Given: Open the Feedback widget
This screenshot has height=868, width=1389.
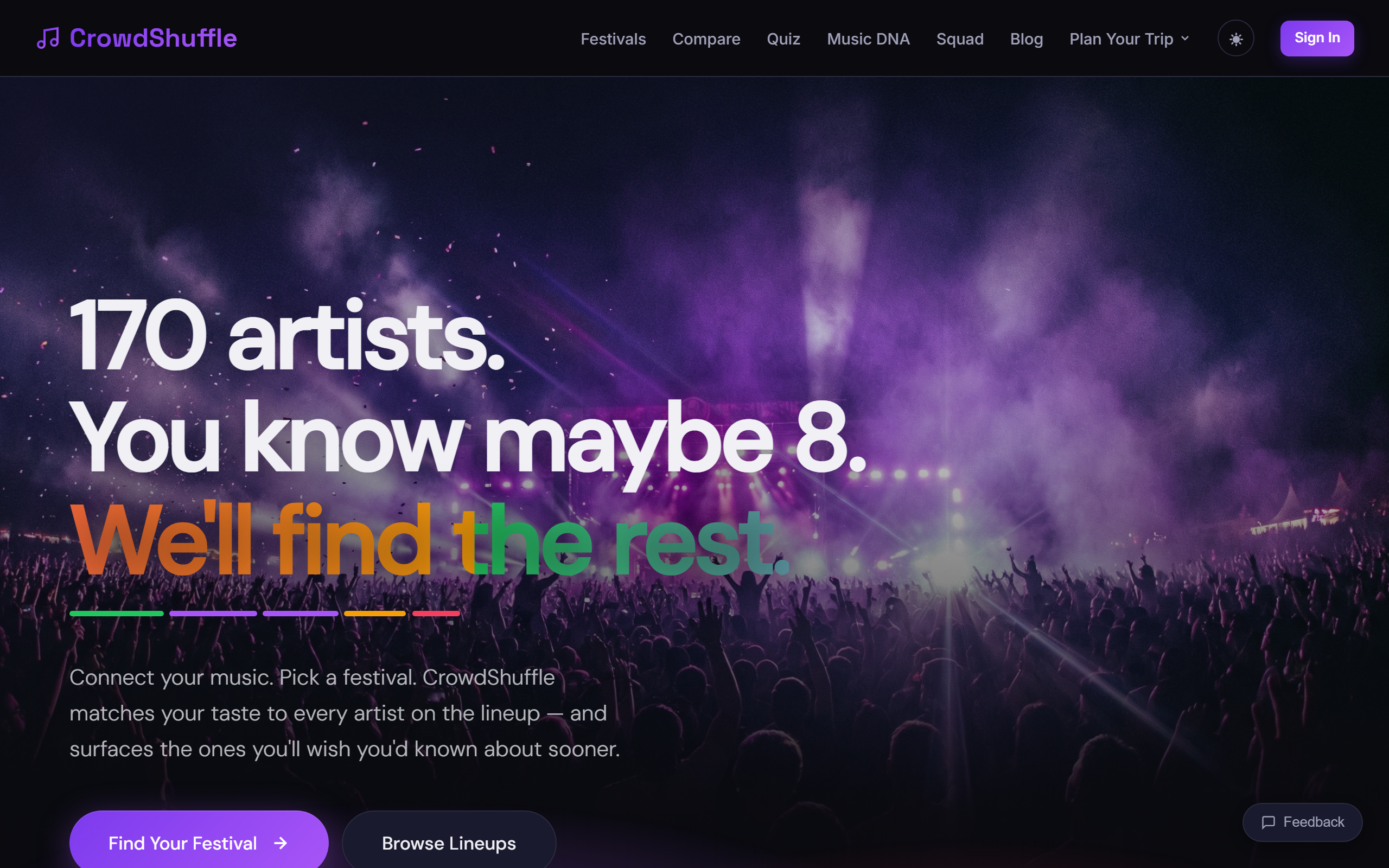Looking at the screenshot, I should tap(1302, 822).
